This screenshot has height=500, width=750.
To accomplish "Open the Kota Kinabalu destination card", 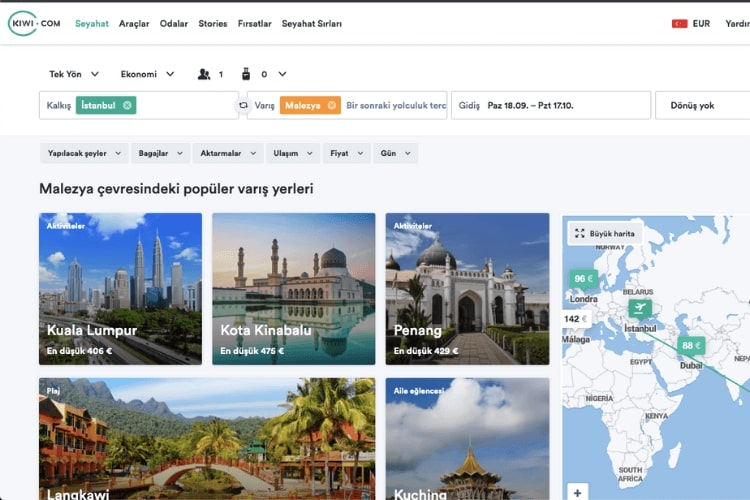I will click(294, 289).
